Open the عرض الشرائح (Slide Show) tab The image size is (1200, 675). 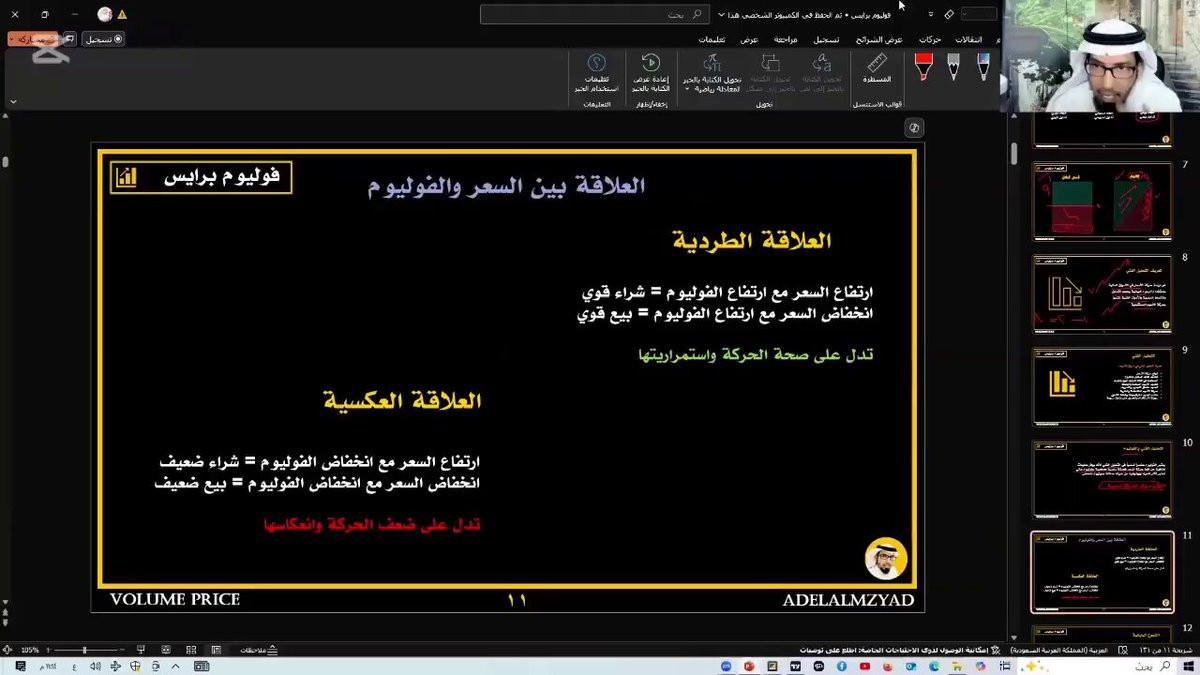coord(880,39)
